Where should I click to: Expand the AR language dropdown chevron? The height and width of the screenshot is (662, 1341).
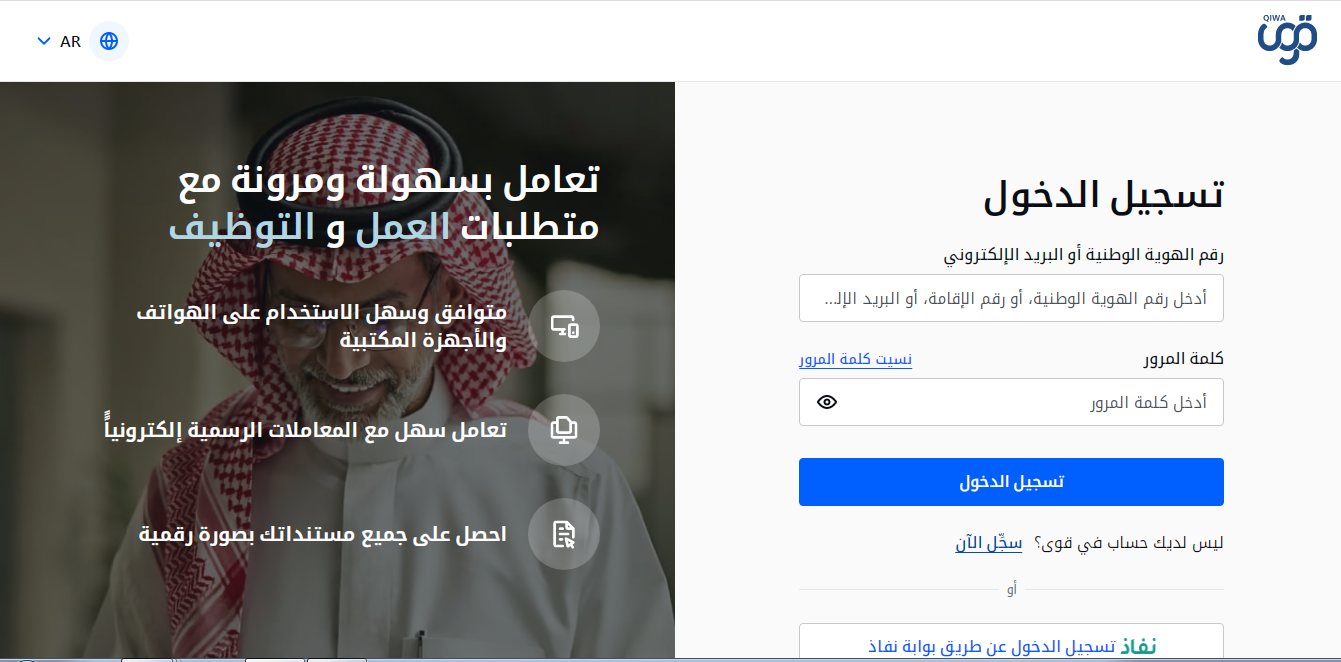coord(43,41)
